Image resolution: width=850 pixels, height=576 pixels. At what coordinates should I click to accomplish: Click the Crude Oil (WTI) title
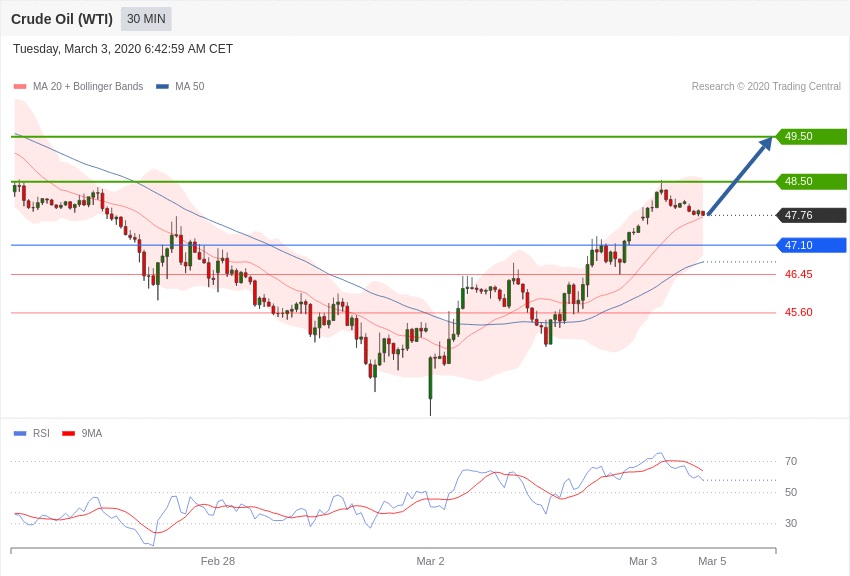tap(62, 19)
